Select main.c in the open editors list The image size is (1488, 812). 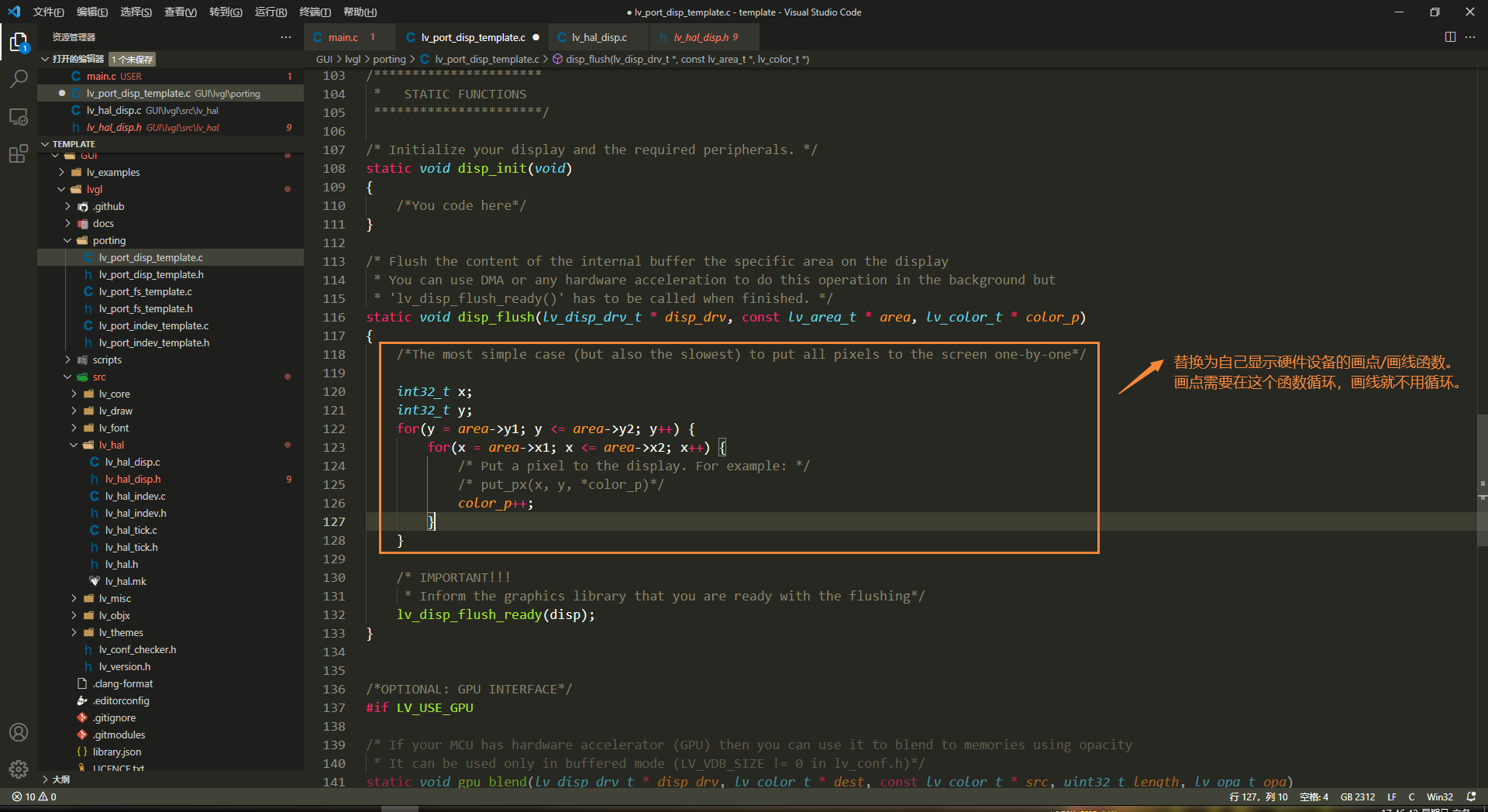pos(170,76)
